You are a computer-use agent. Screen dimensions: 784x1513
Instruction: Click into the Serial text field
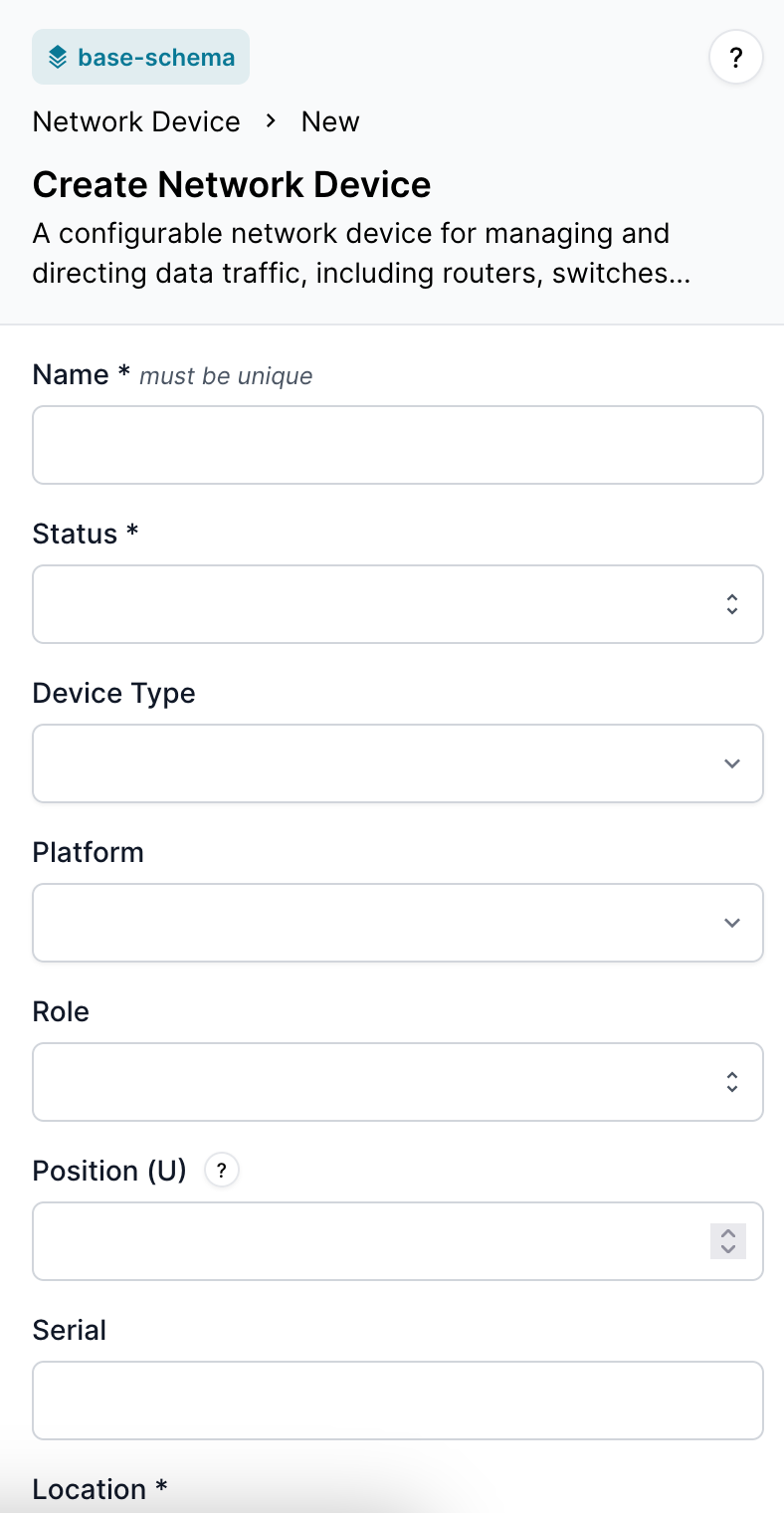click(398, 1401)
